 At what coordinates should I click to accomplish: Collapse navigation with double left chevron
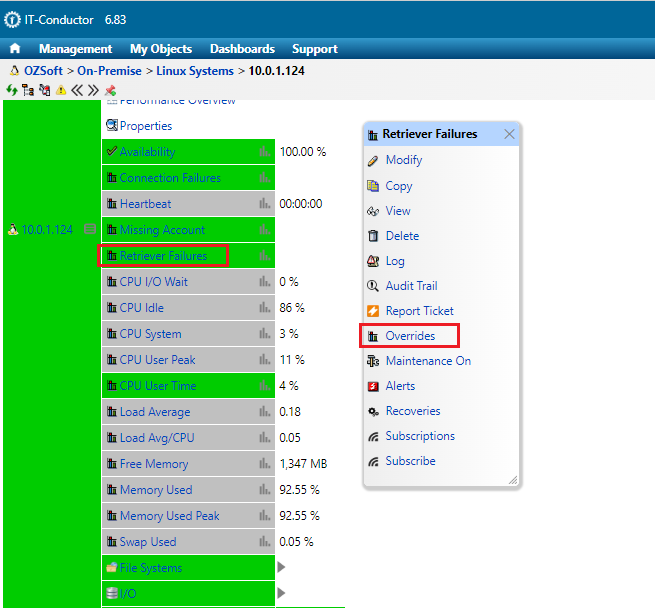[76, 90]
